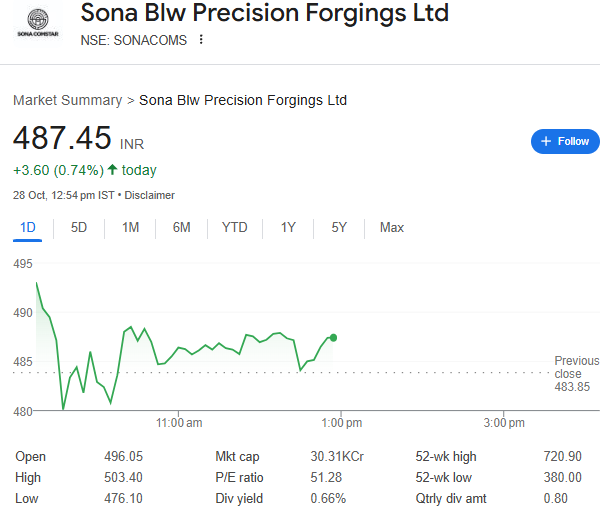Show the 1Y price chart
This screenshot has height=508, width=600.
(x=288, y=228)
